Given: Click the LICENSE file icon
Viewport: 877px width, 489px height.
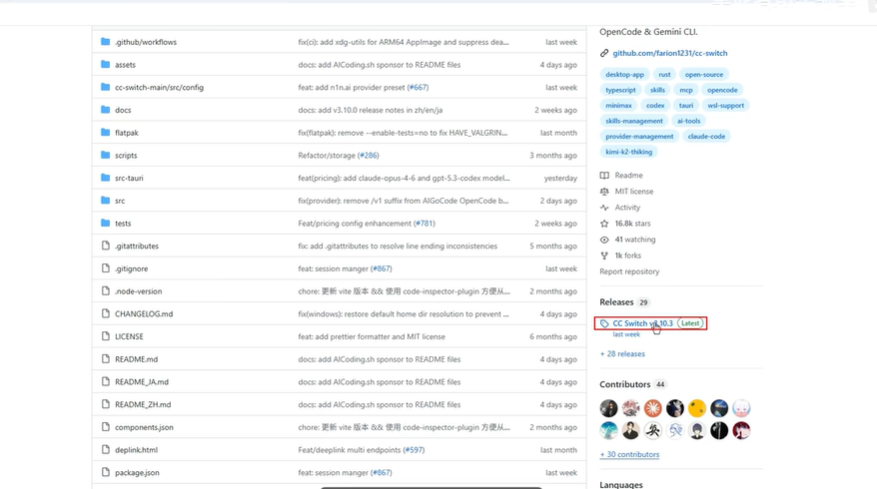Looking at the screenshot, I should coord(105,336).
